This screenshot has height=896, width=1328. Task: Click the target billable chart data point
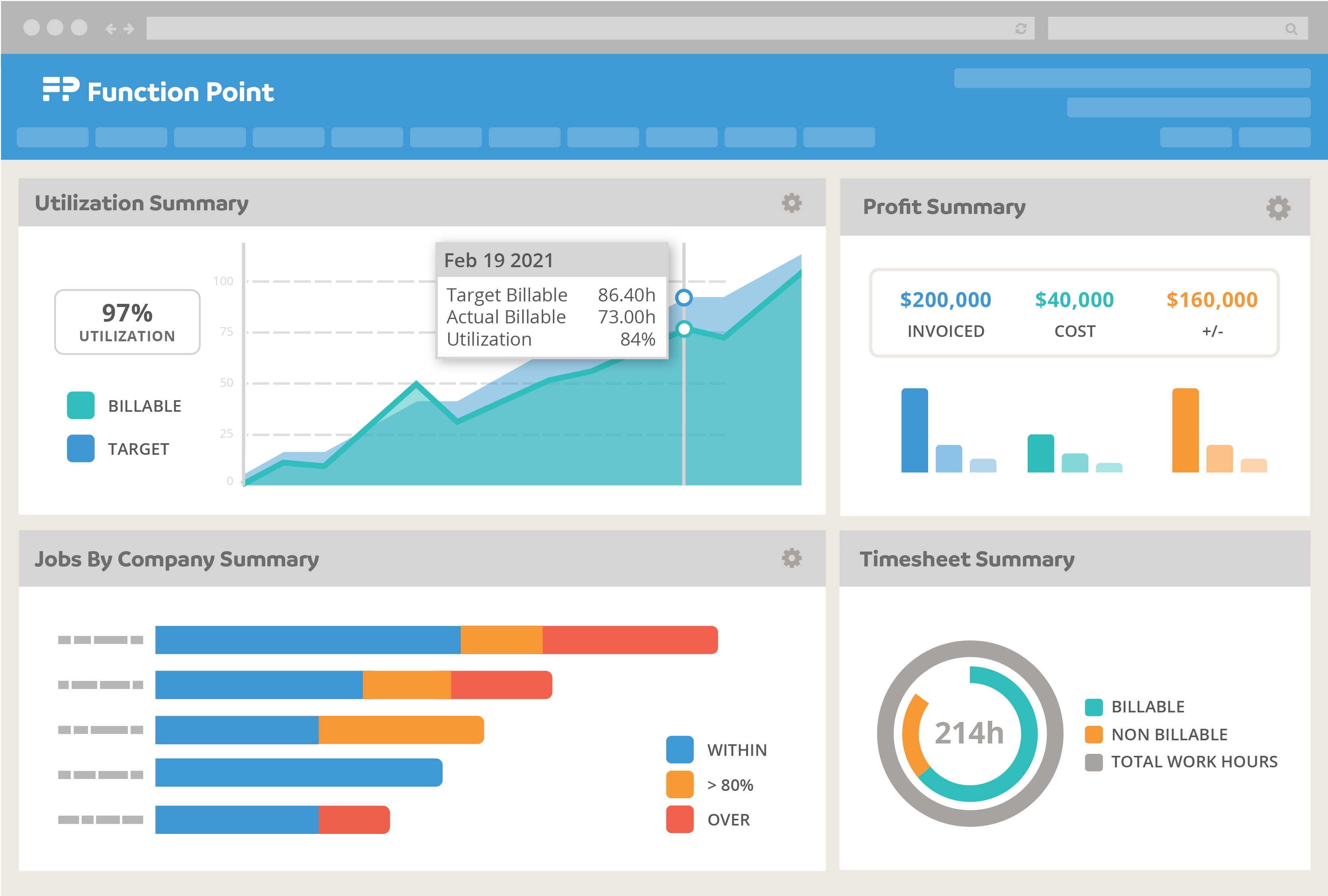[x=684, y=297]
